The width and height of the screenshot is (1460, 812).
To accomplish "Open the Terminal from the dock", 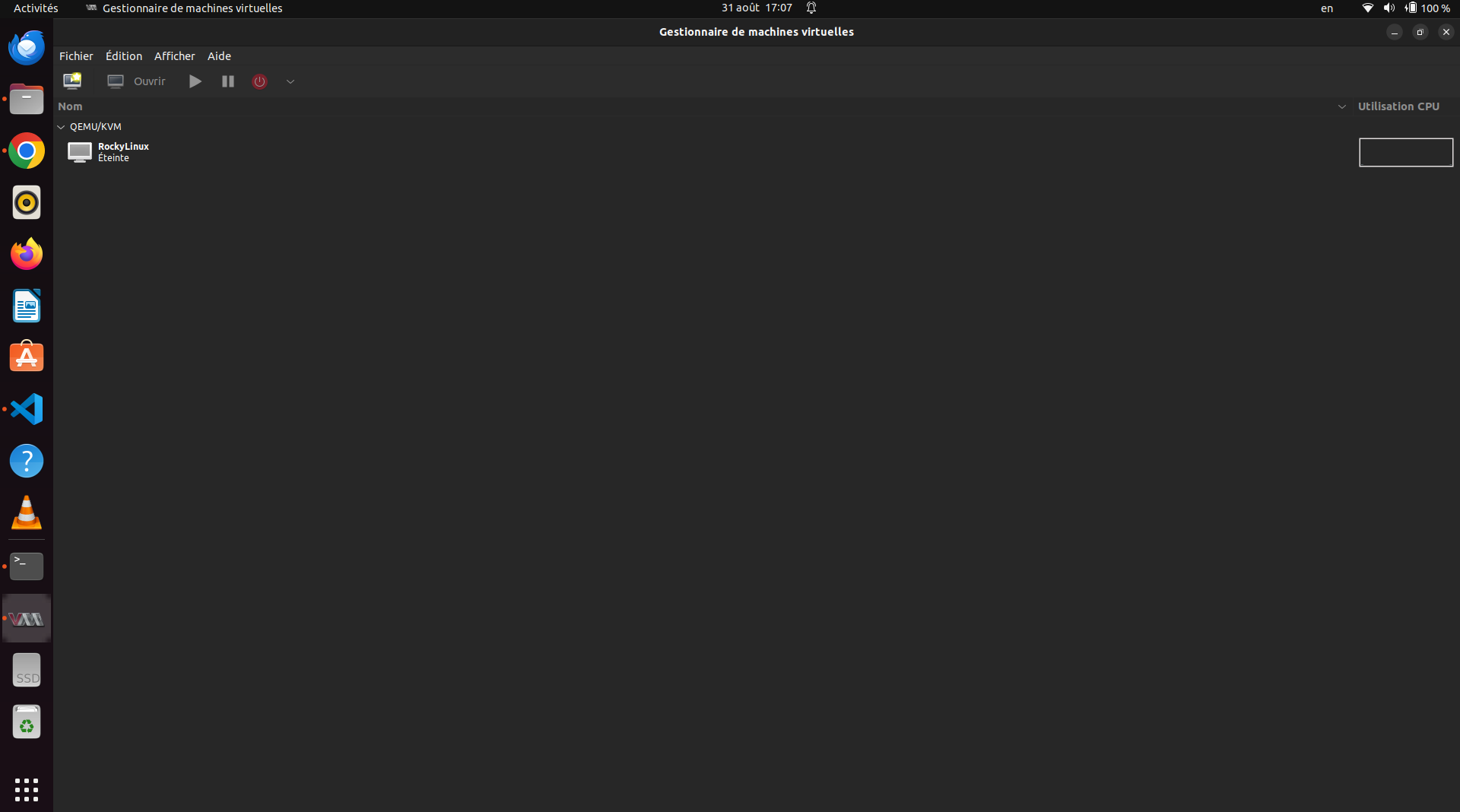I will pos(27,566).
